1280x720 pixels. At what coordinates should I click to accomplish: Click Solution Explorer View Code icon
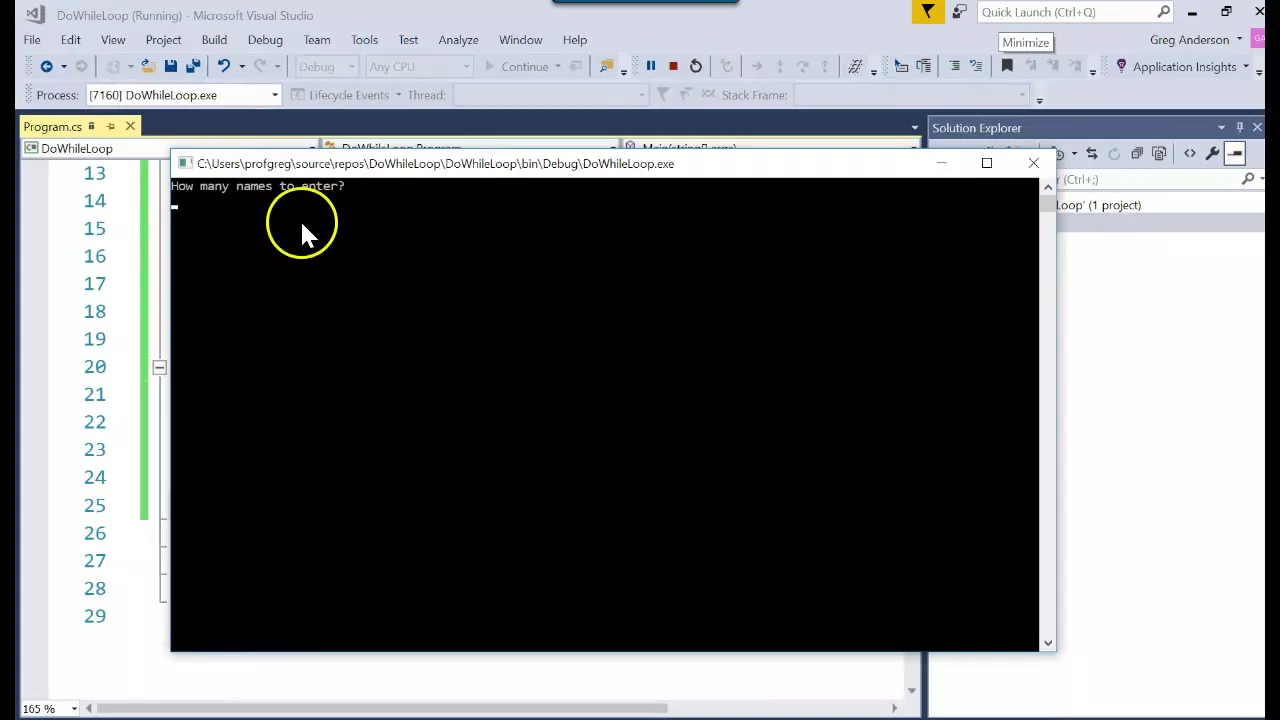(1189, 154)
